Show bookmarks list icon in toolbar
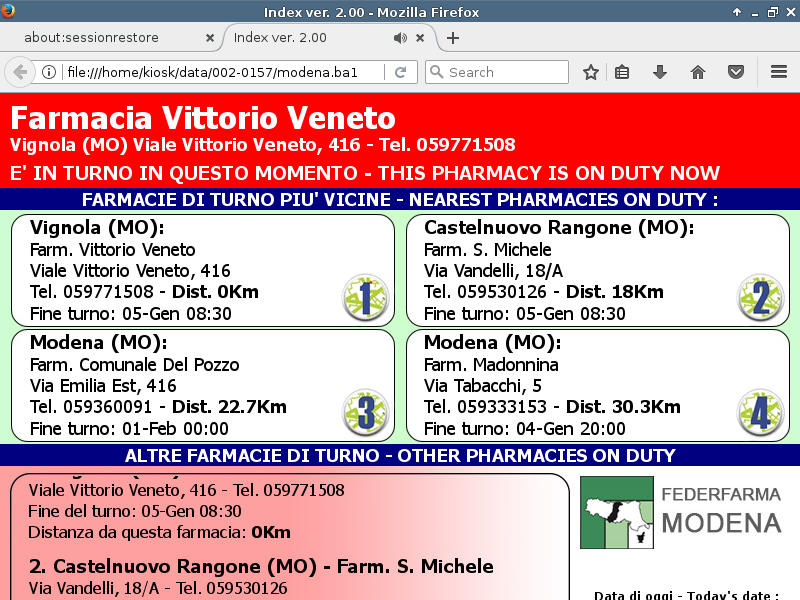The height and width of the screenshot is (600, 800). coord(622,72)
